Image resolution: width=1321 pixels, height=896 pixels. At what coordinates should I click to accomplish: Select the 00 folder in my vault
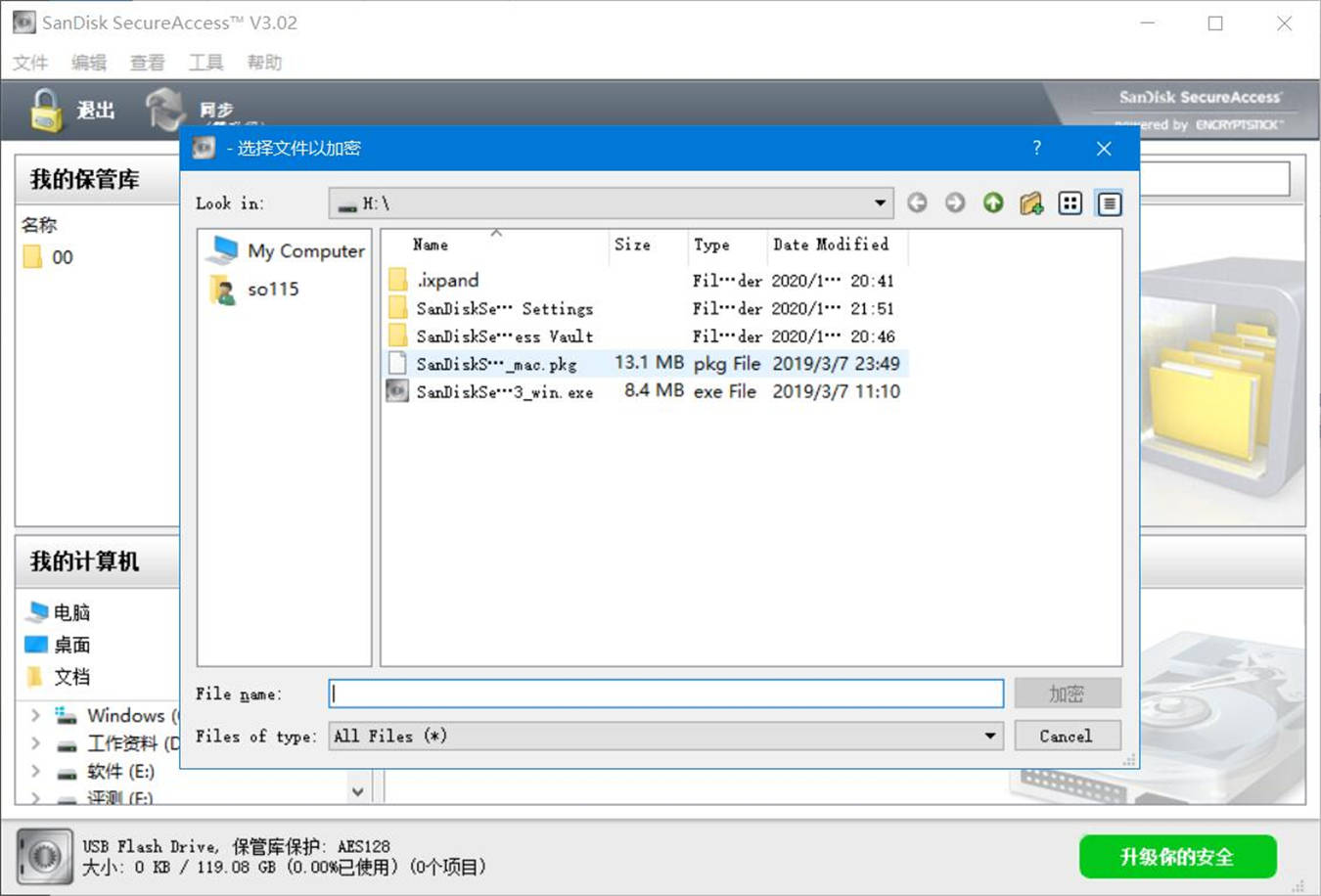[49, 257]
